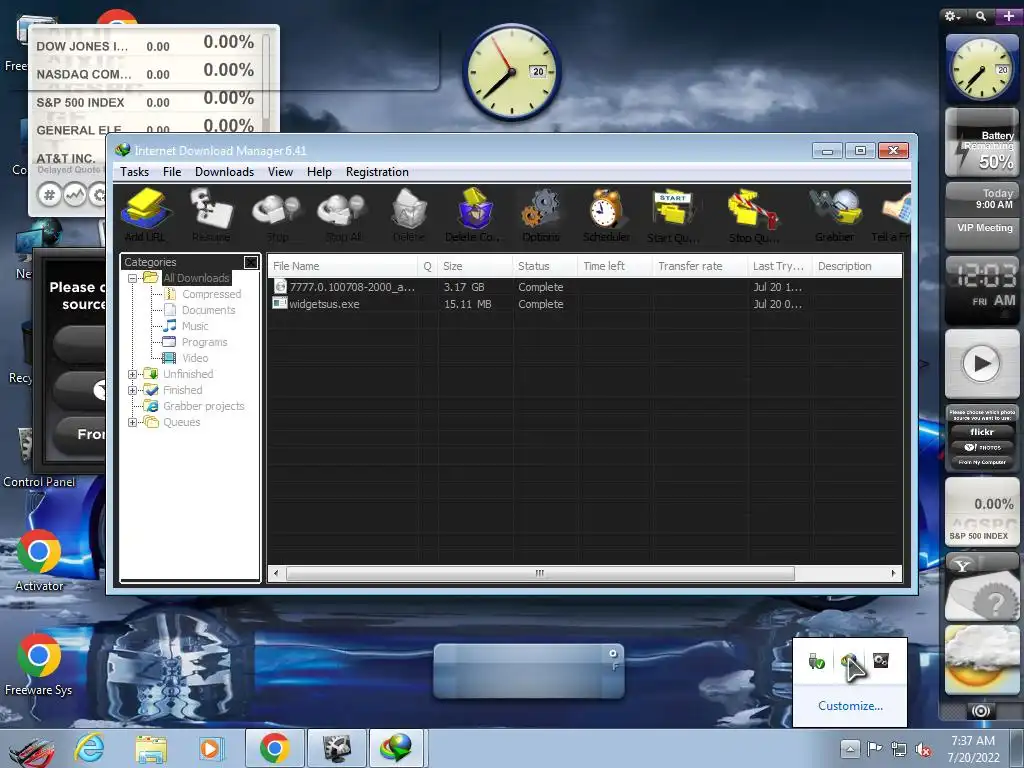Click the download list scroll left arrow
Screen dimensions: 1024x768
[x=276, y=573]
